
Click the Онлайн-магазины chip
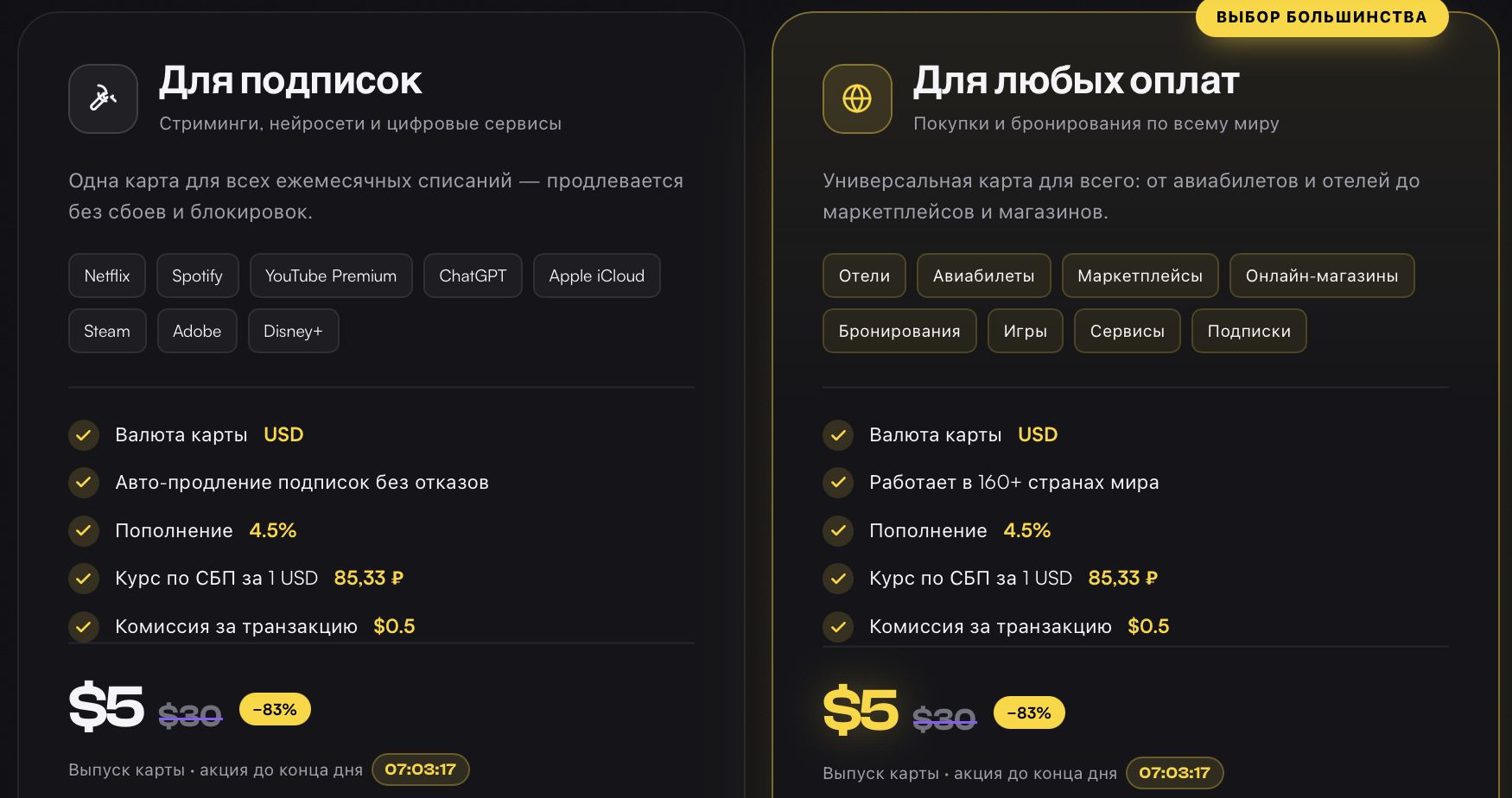pos(1322,275)
